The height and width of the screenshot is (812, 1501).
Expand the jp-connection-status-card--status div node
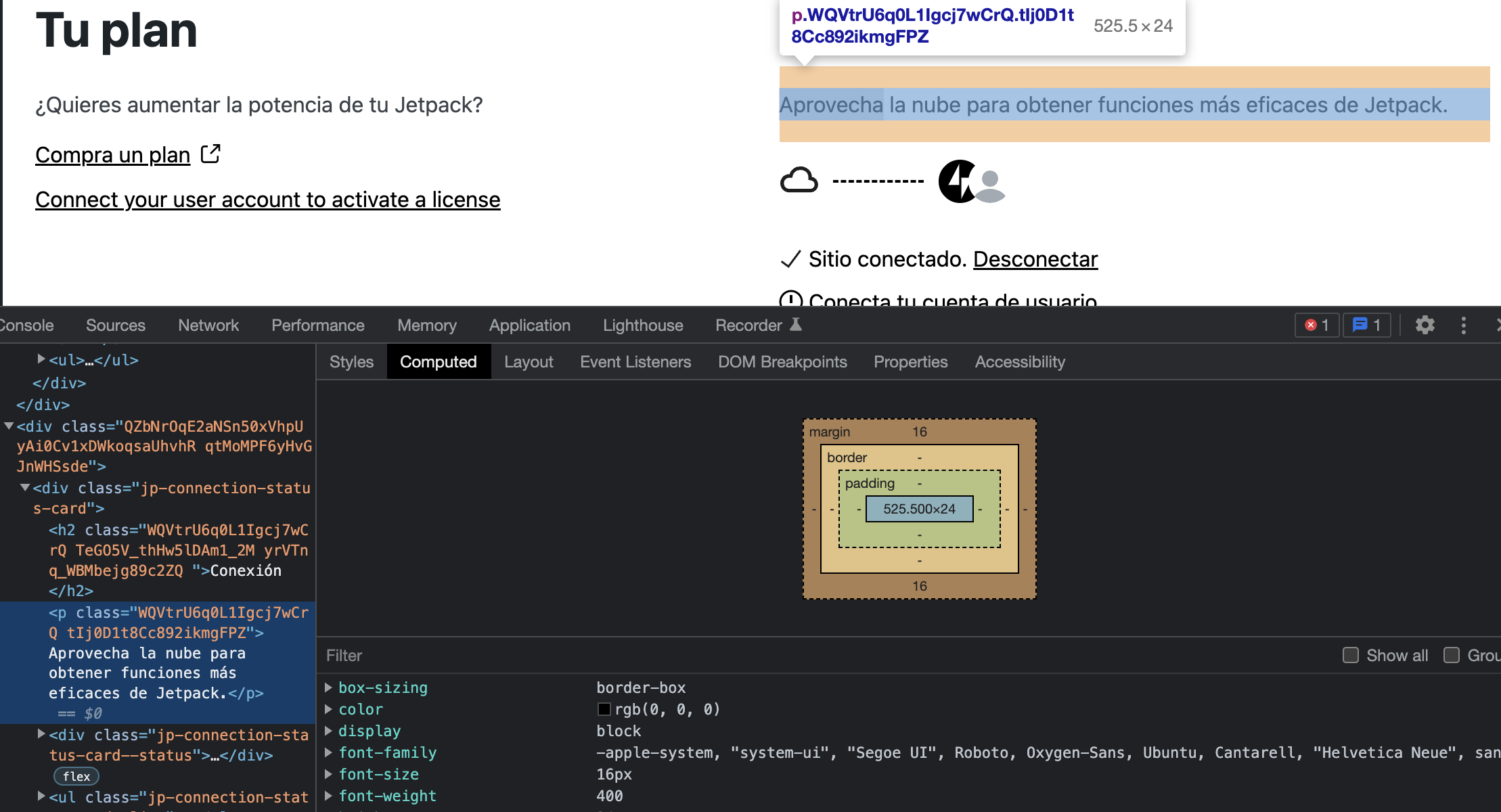[41, 734]
